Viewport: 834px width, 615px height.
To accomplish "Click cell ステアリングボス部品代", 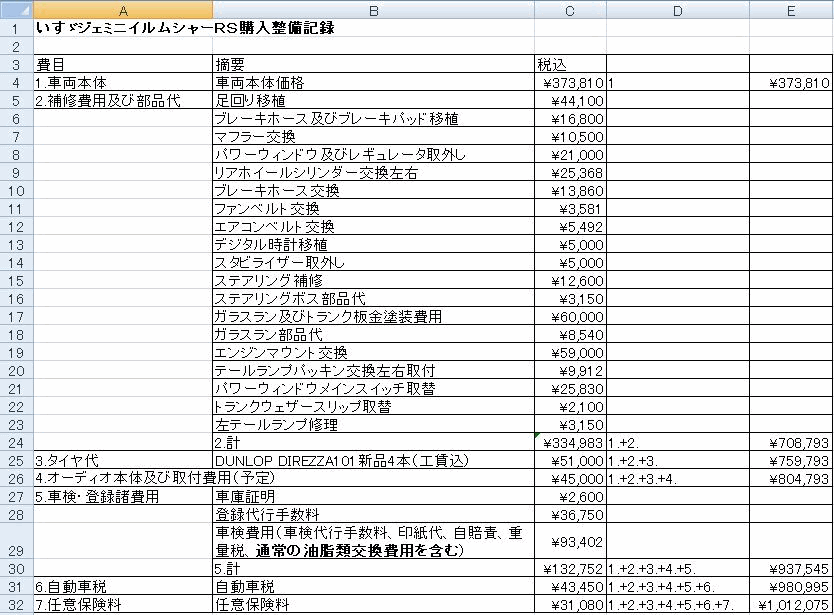I will [x=373, y=298].
